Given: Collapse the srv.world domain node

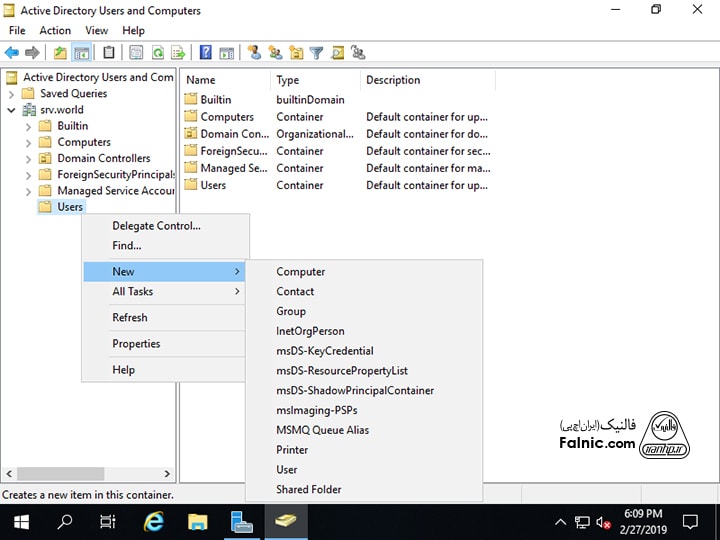Looking at the screenshot, I should click(x=12, y=110).
